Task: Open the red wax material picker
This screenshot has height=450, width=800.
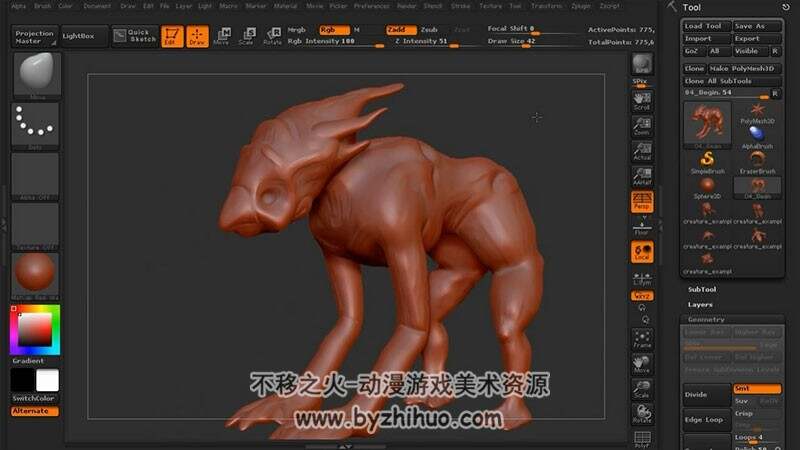Action: pyautogui.click(x=36, y=276)
